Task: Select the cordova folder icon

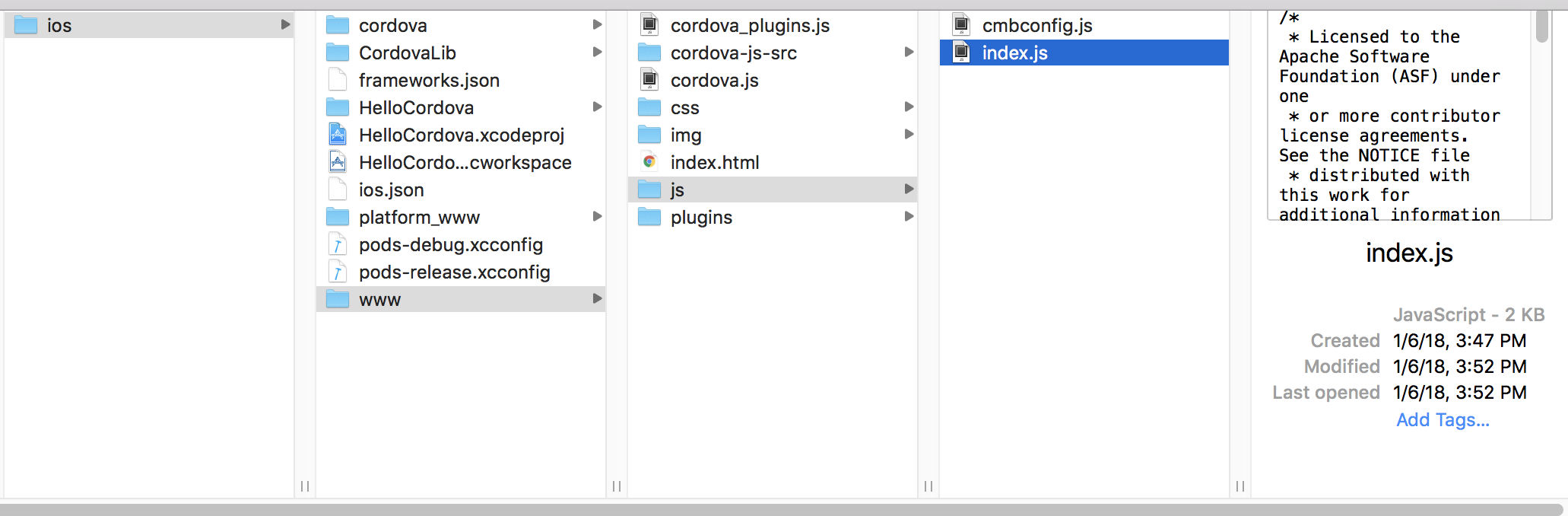Action: [337, 25]
